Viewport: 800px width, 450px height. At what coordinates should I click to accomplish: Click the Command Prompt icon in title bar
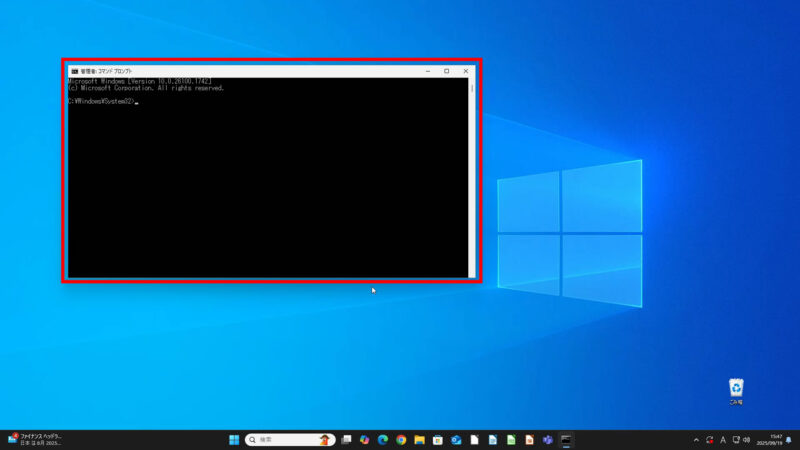coord(74,72)
